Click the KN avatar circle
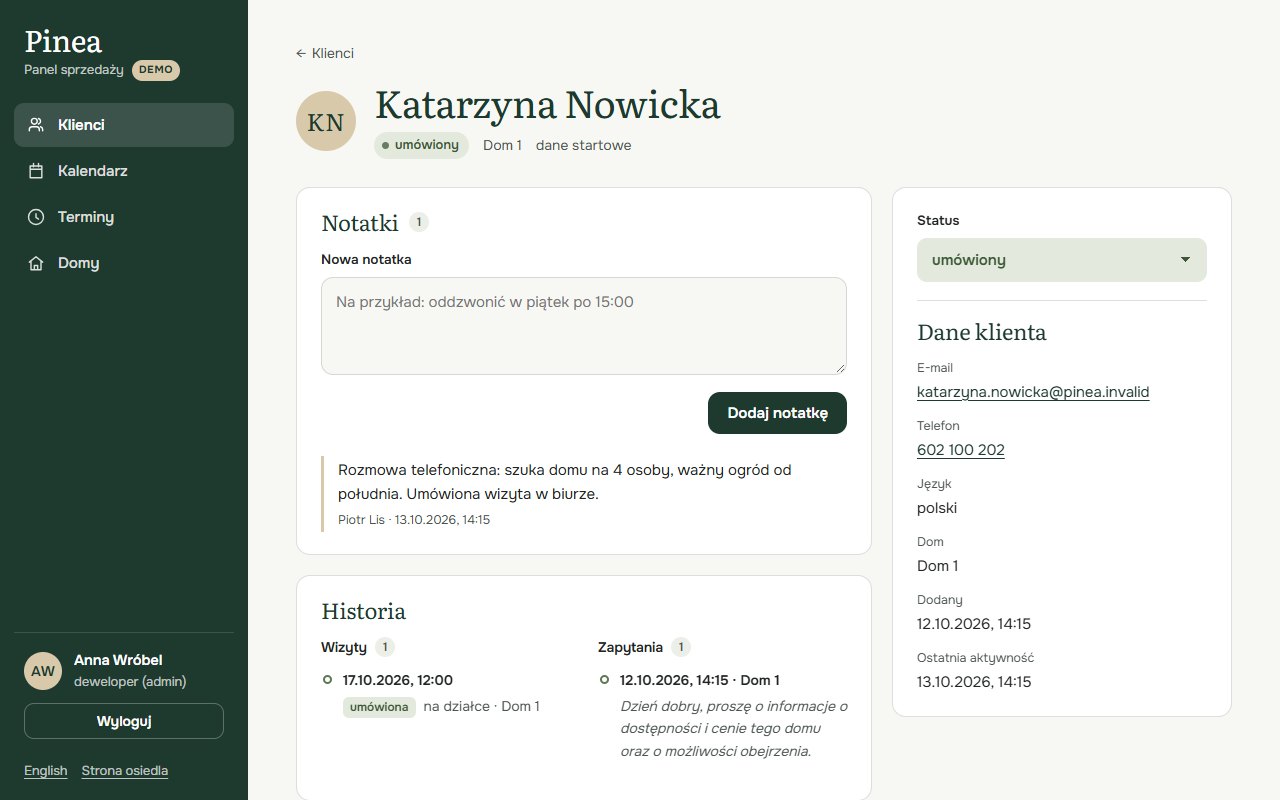 (x=326, y=121)
